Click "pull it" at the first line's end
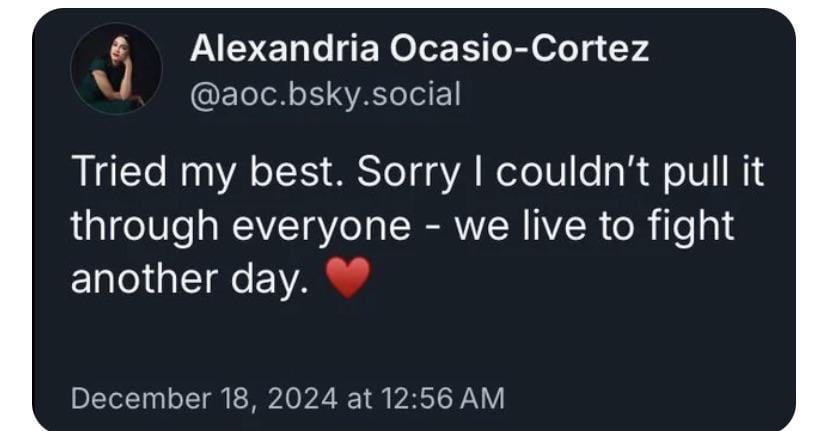 point(713,174)
